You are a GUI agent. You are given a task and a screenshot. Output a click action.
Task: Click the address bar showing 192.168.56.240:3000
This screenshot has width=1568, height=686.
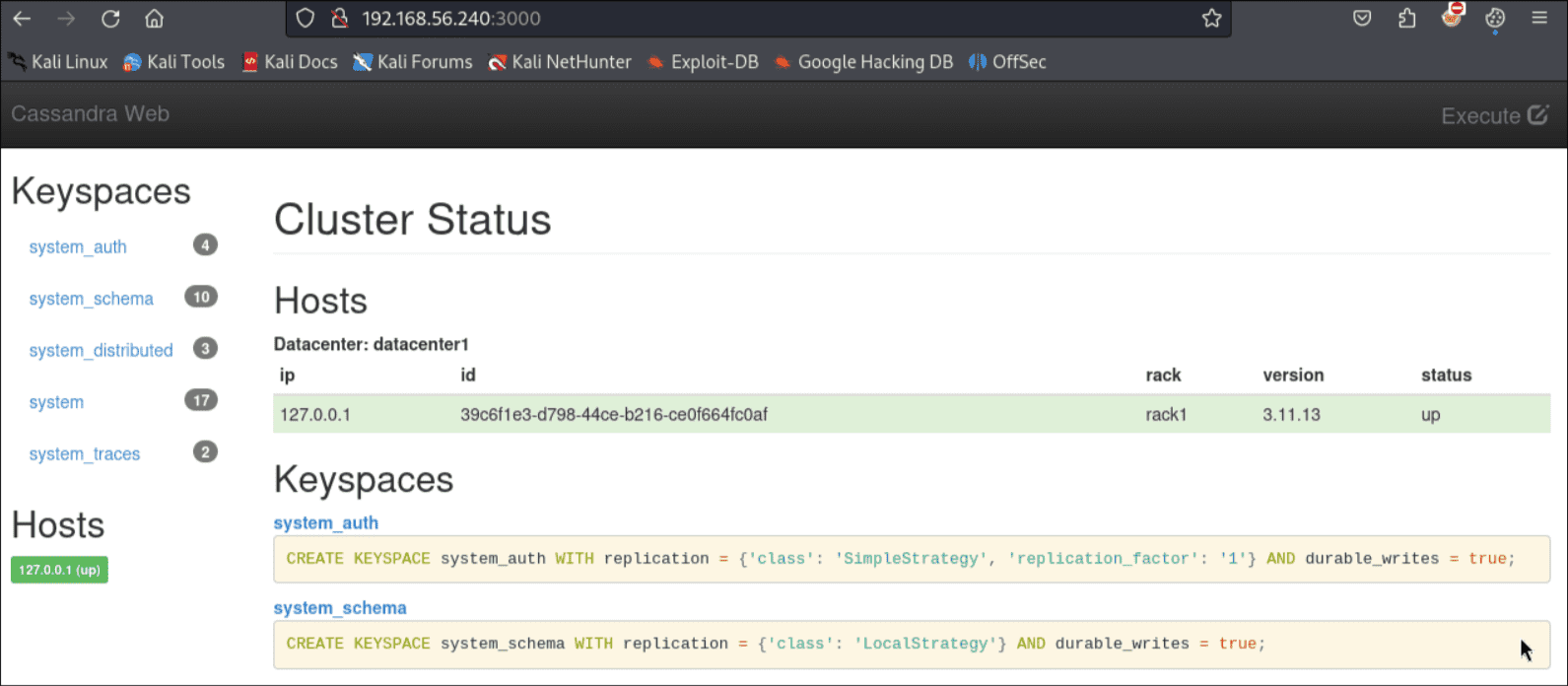coord(758,19)
